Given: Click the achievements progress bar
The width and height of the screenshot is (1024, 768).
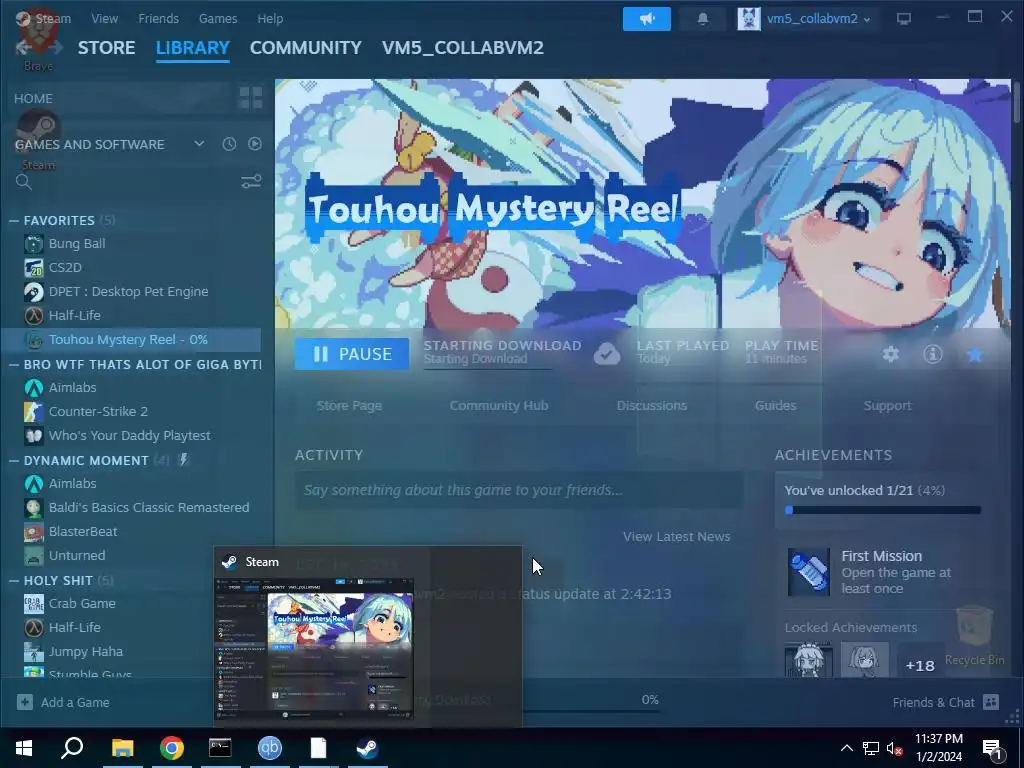Looking at the screenshot, I should click(883, 510).
